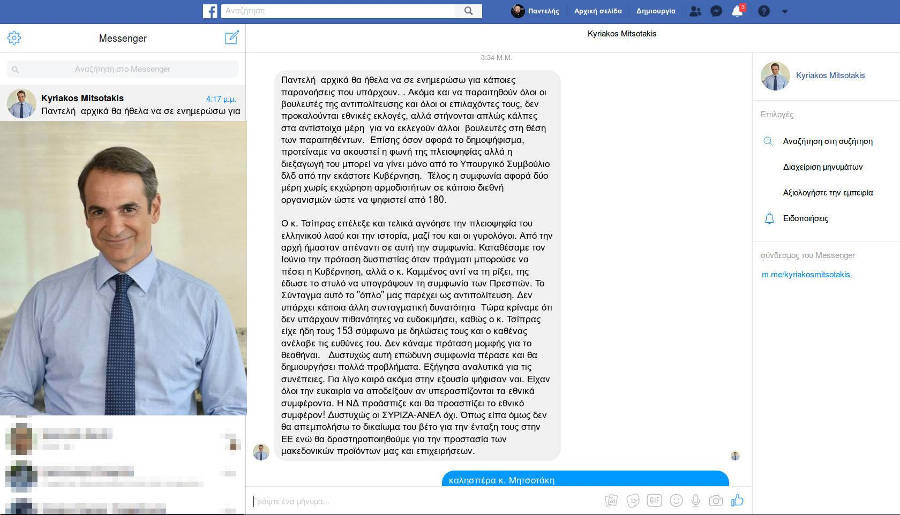
Task: Expand the account dropdown arrow
Action: 785,11
